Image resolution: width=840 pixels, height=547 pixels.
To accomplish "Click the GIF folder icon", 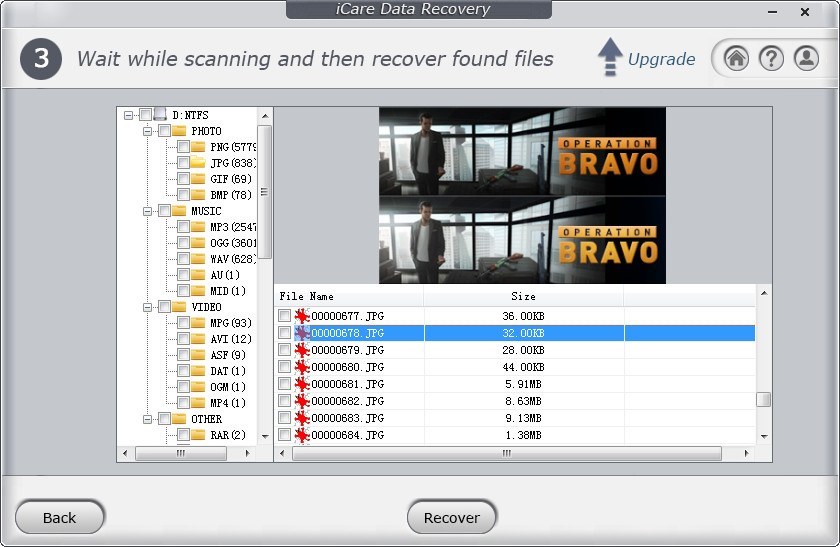I will click(198, 178).
